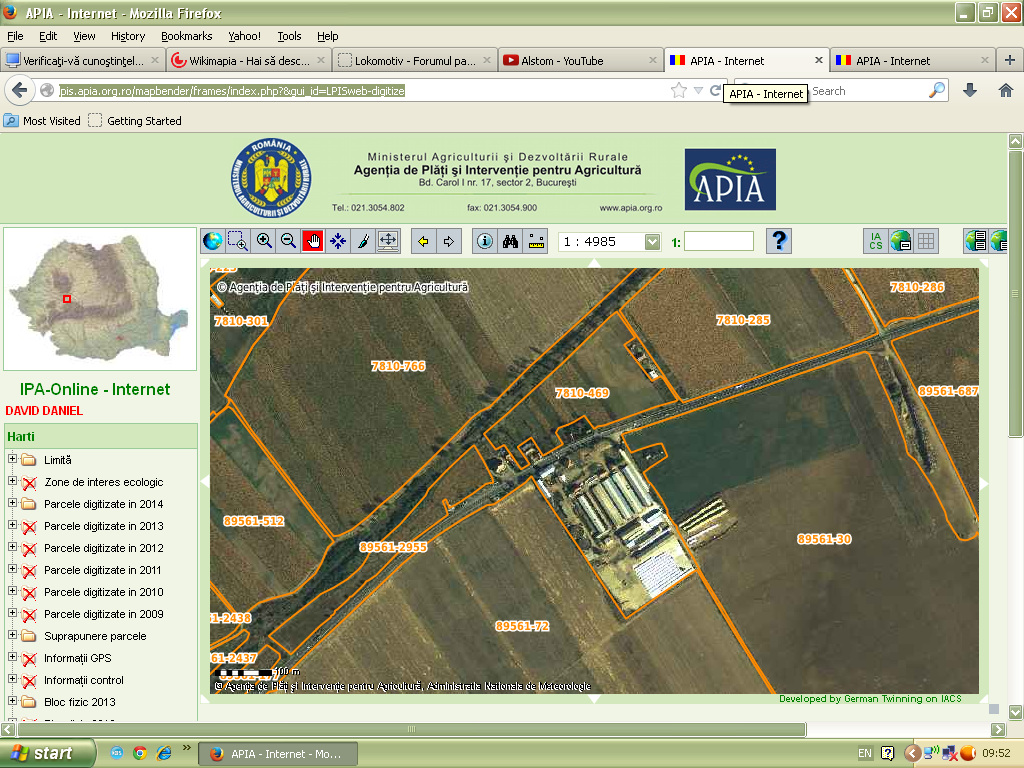Image resolution: width=1024 pixels, height=768 pixels.
Task: Toggle Parcele digitizate in 2009 layer
Action: click(29, 615)
